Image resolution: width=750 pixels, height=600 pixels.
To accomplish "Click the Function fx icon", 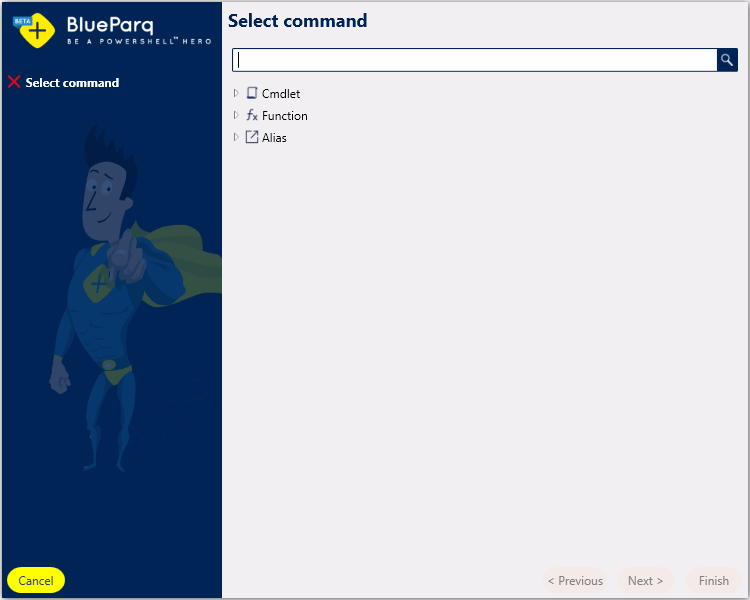I will click(x=252, y=115).
